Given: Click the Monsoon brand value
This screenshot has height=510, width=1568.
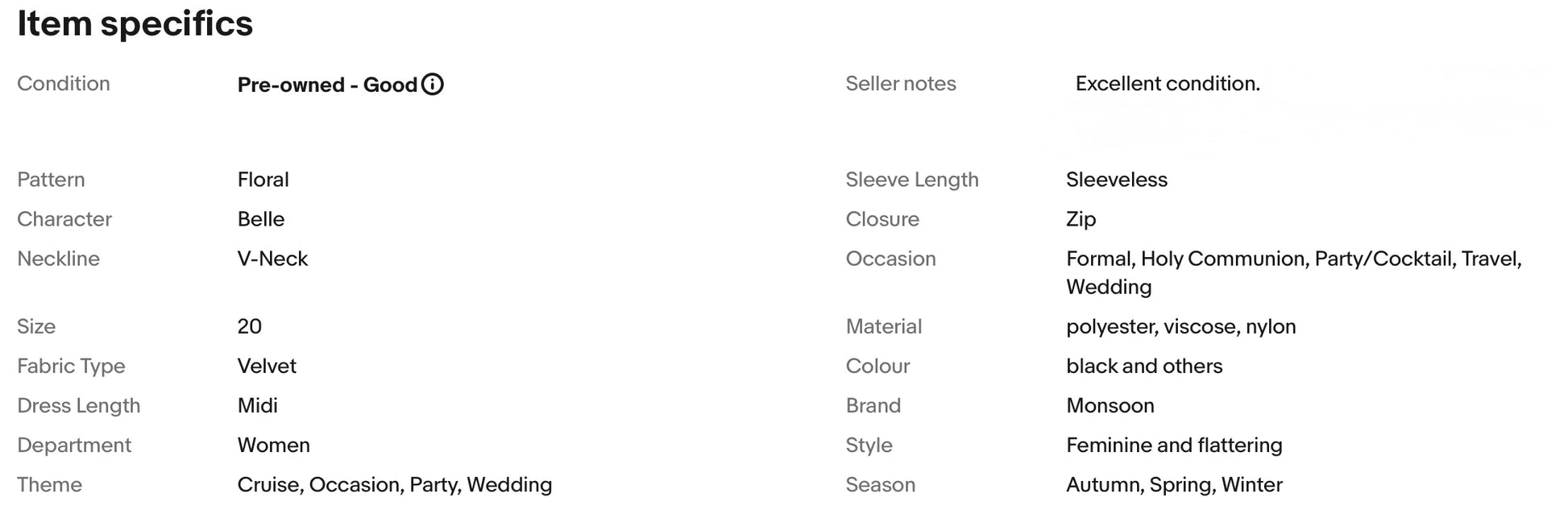Looking at the screenshot, I should tap(1110, 405).
